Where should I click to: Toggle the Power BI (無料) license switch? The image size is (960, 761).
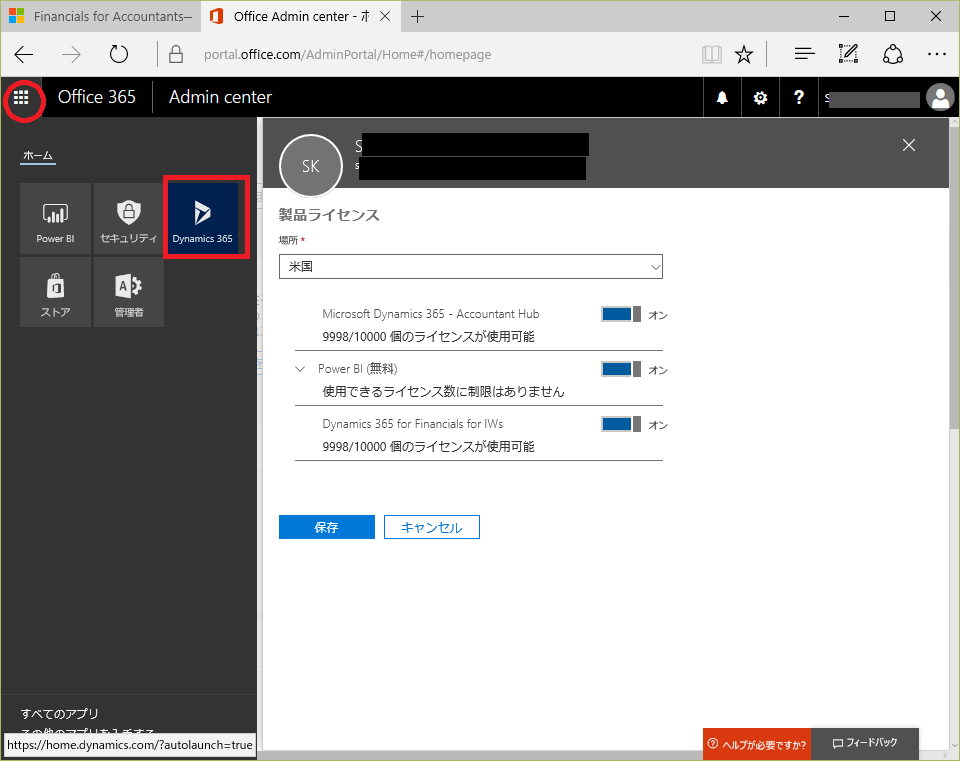click(x=620, y=369)
